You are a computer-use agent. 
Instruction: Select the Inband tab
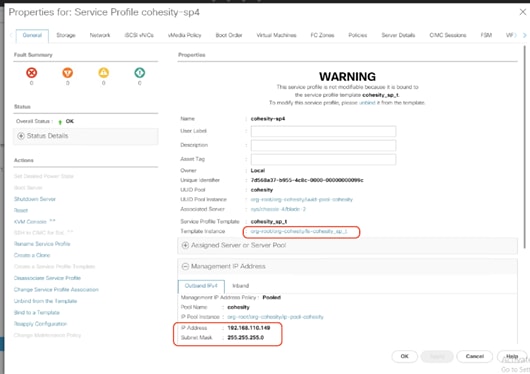[x=241, y=286]
